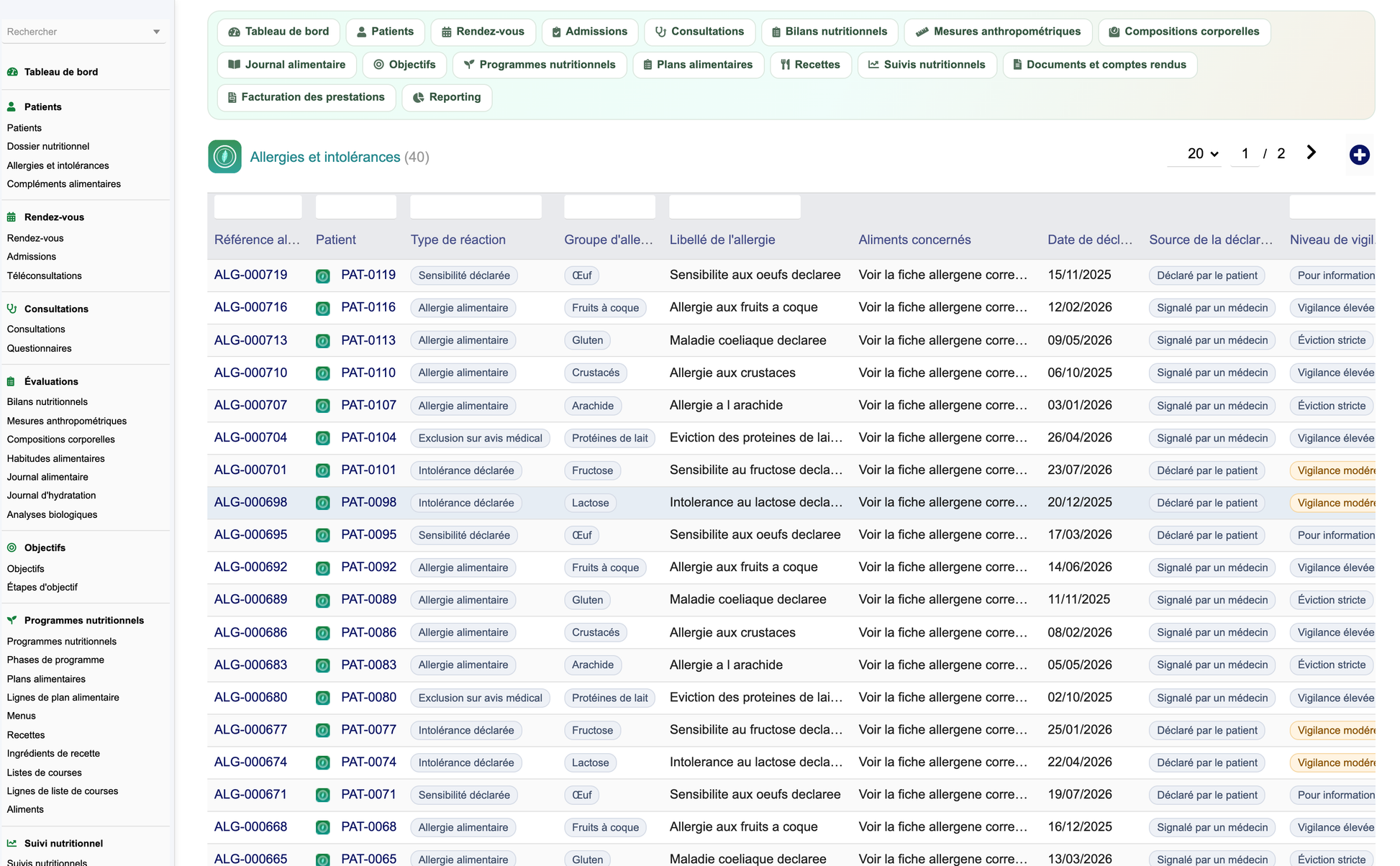Click the Libellé de l'allergie filter field
This screenshot has width=1400, height=866.
click(735, 206)
